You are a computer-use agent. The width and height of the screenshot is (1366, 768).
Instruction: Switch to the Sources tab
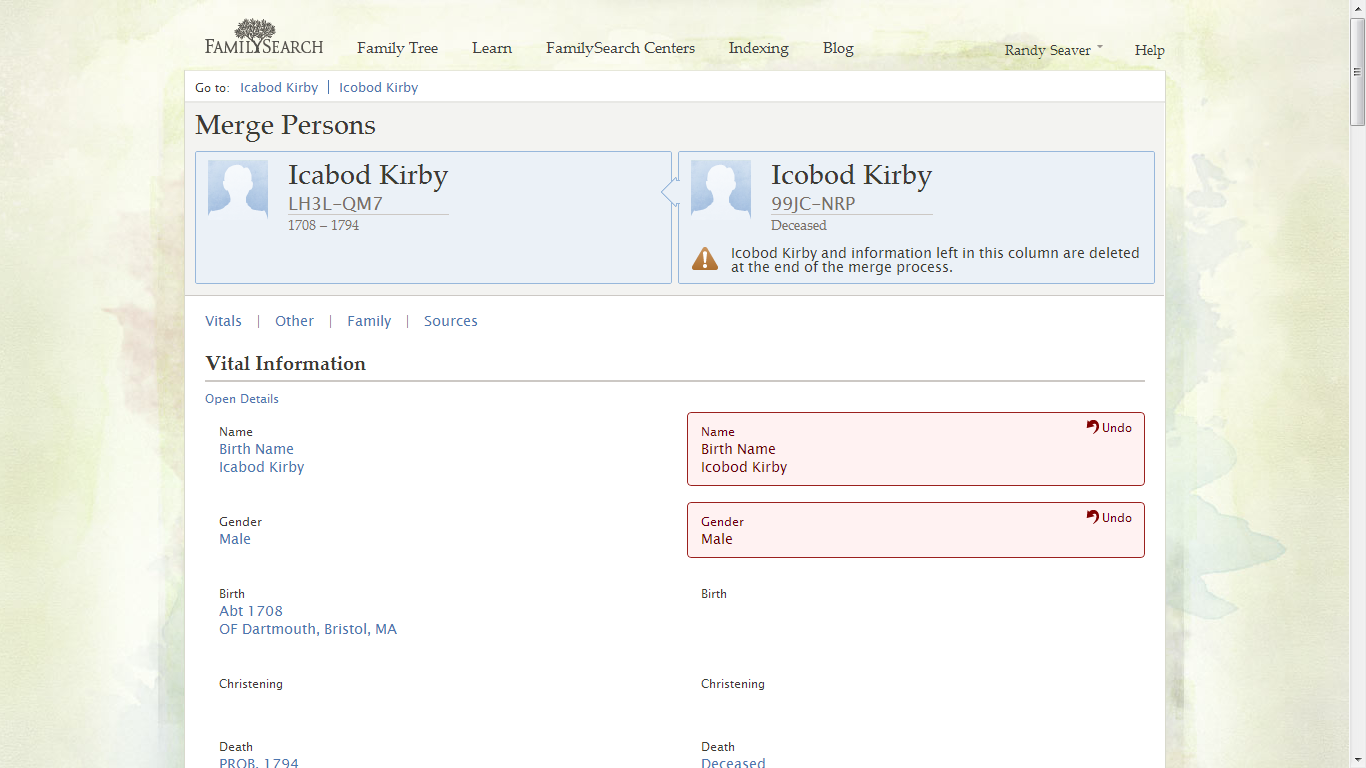(x=450, y=321)
